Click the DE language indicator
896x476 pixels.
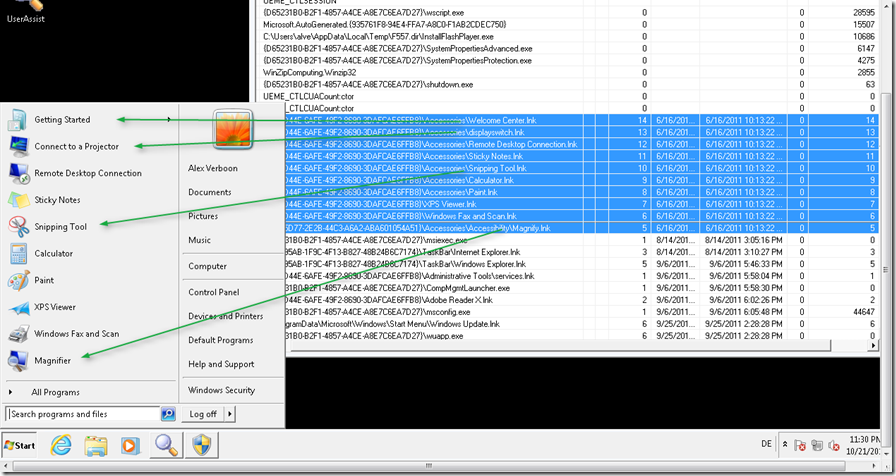click(766, 444)
